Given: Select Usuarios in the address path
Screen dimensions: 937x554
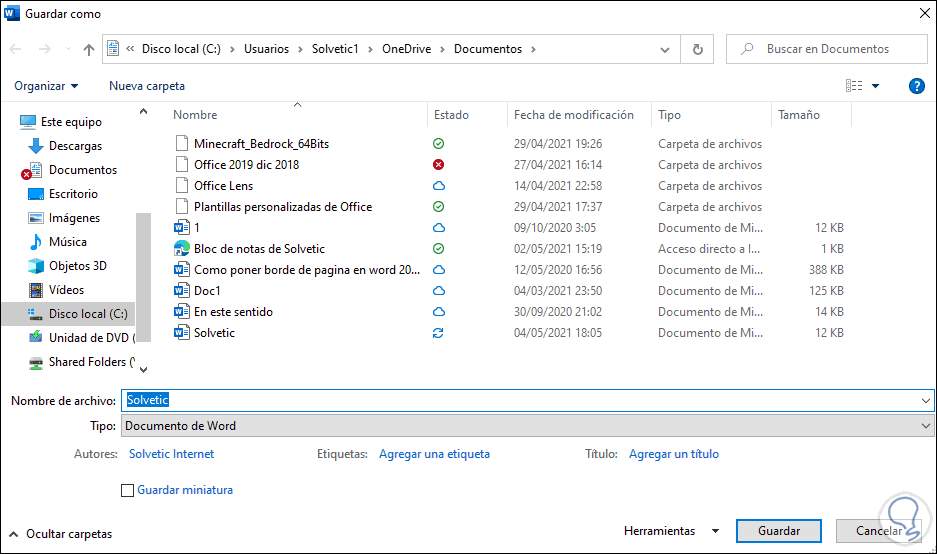Looking at the screenshot, I should pos(267,49).
